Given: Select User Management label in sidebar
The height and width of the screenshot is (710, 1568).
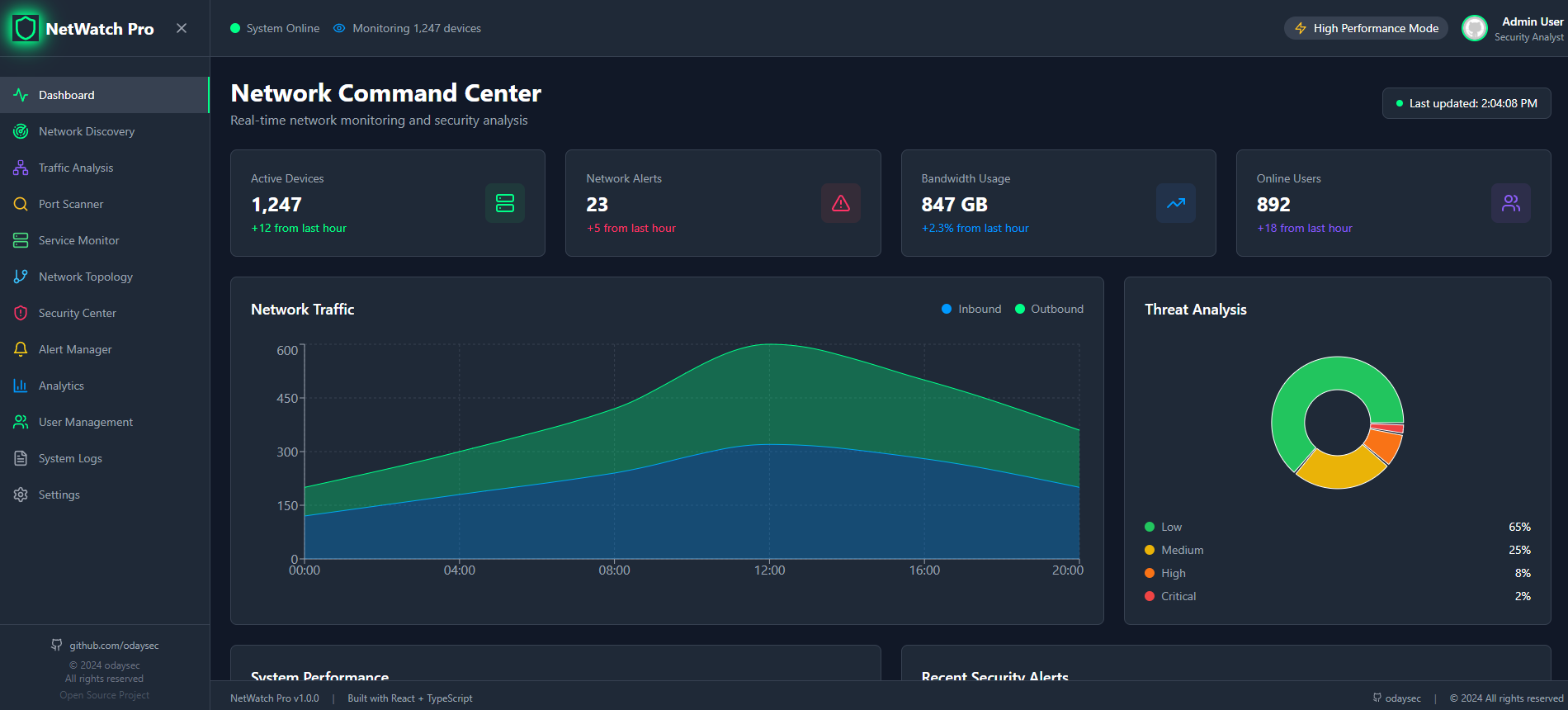Looking at the screenshot, I should pyautogui.click(x=86, y=422).
